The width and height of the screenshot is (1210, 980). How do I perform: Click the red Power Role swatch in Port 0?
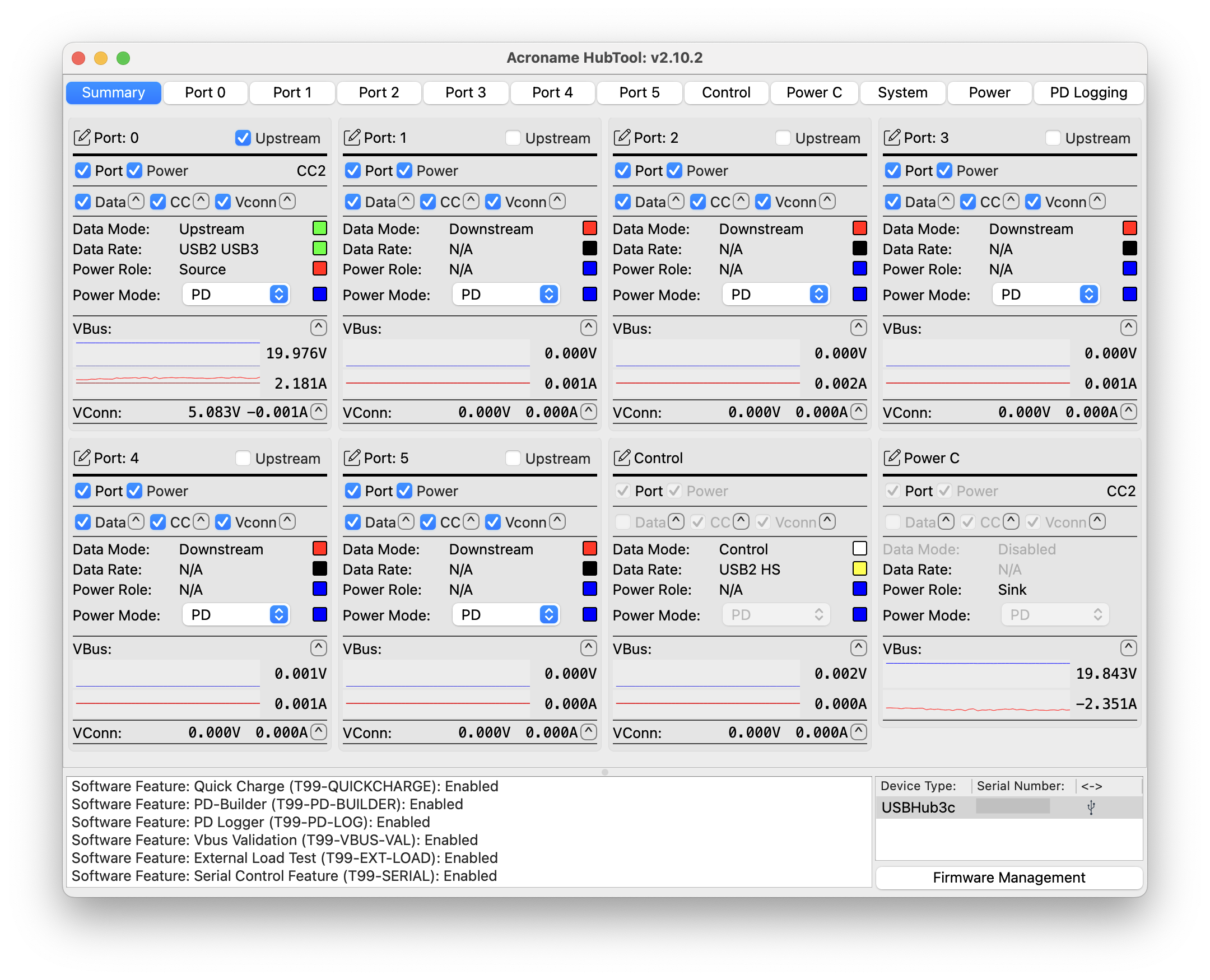click(x=319, y=268)
